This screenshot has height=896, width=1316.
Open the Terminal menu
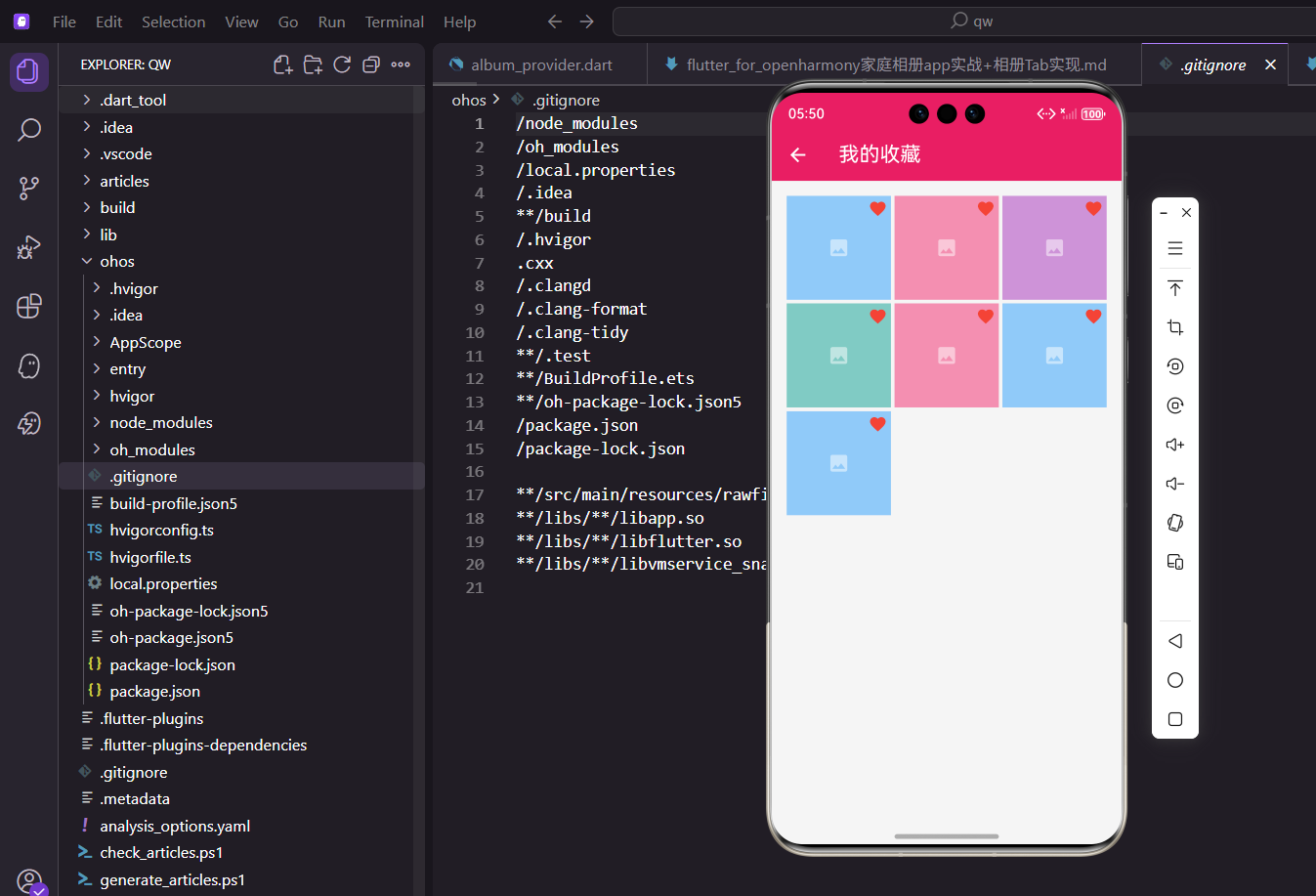click(x=394, y=21)
